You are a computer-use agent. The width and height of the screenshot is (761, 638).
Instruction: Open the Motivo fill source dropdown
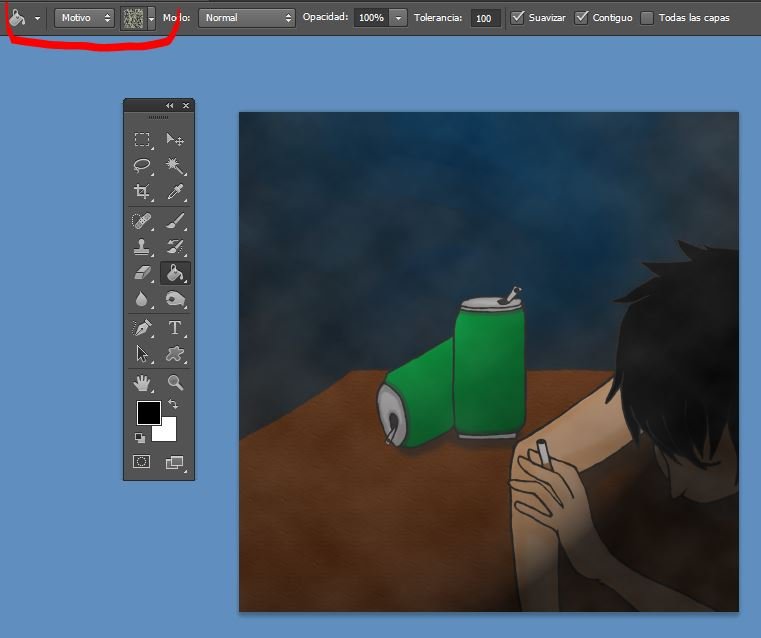pyautogui.click(x=84, y=18)
